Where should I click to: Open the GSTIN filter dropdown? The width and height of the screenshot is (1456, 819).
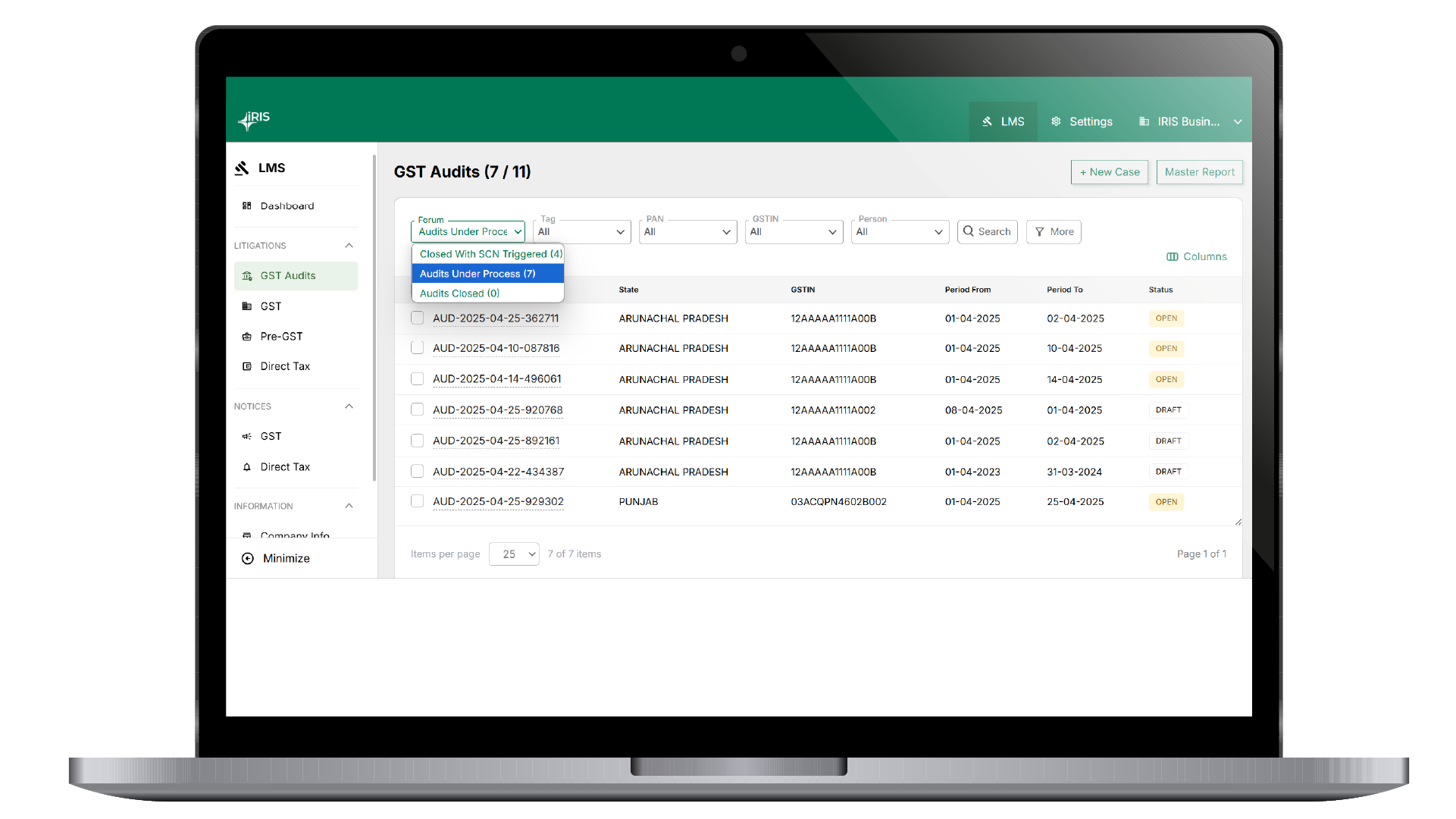tap(794, 231)
